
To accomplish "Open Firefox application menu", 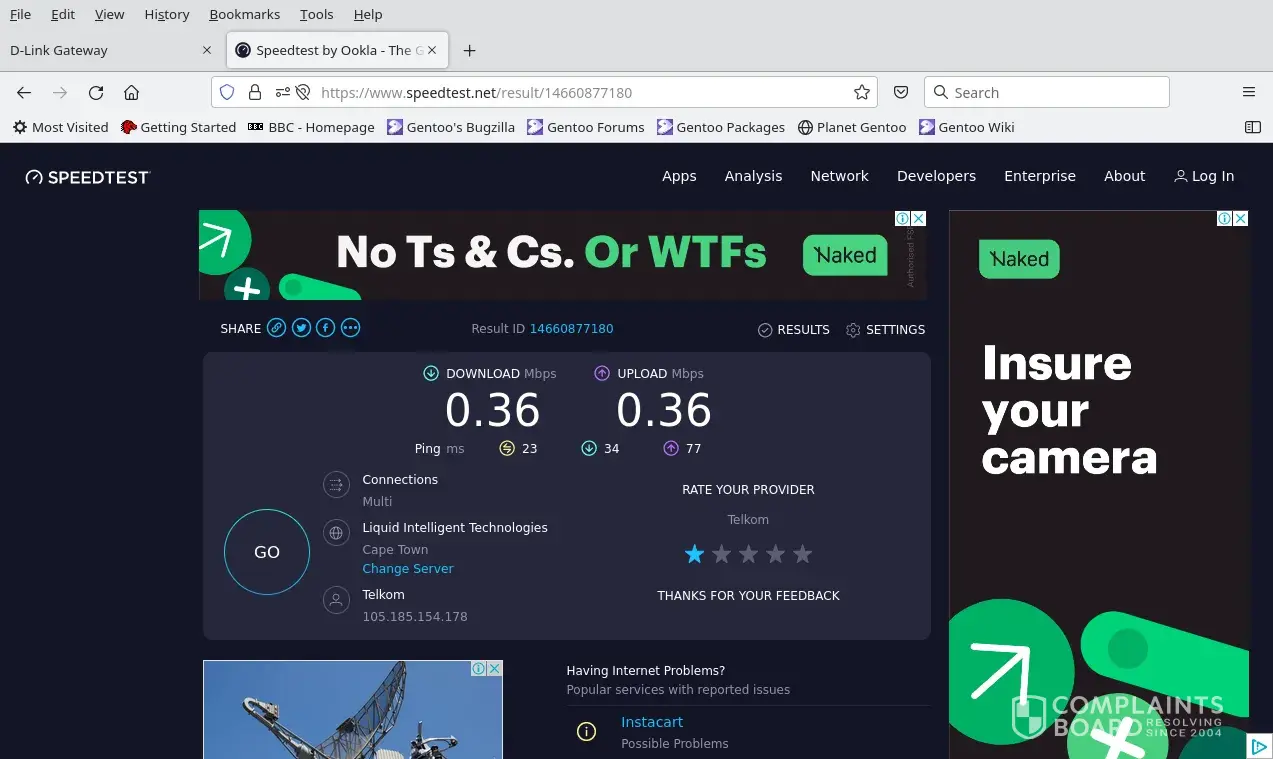I will pos(1248,93).
